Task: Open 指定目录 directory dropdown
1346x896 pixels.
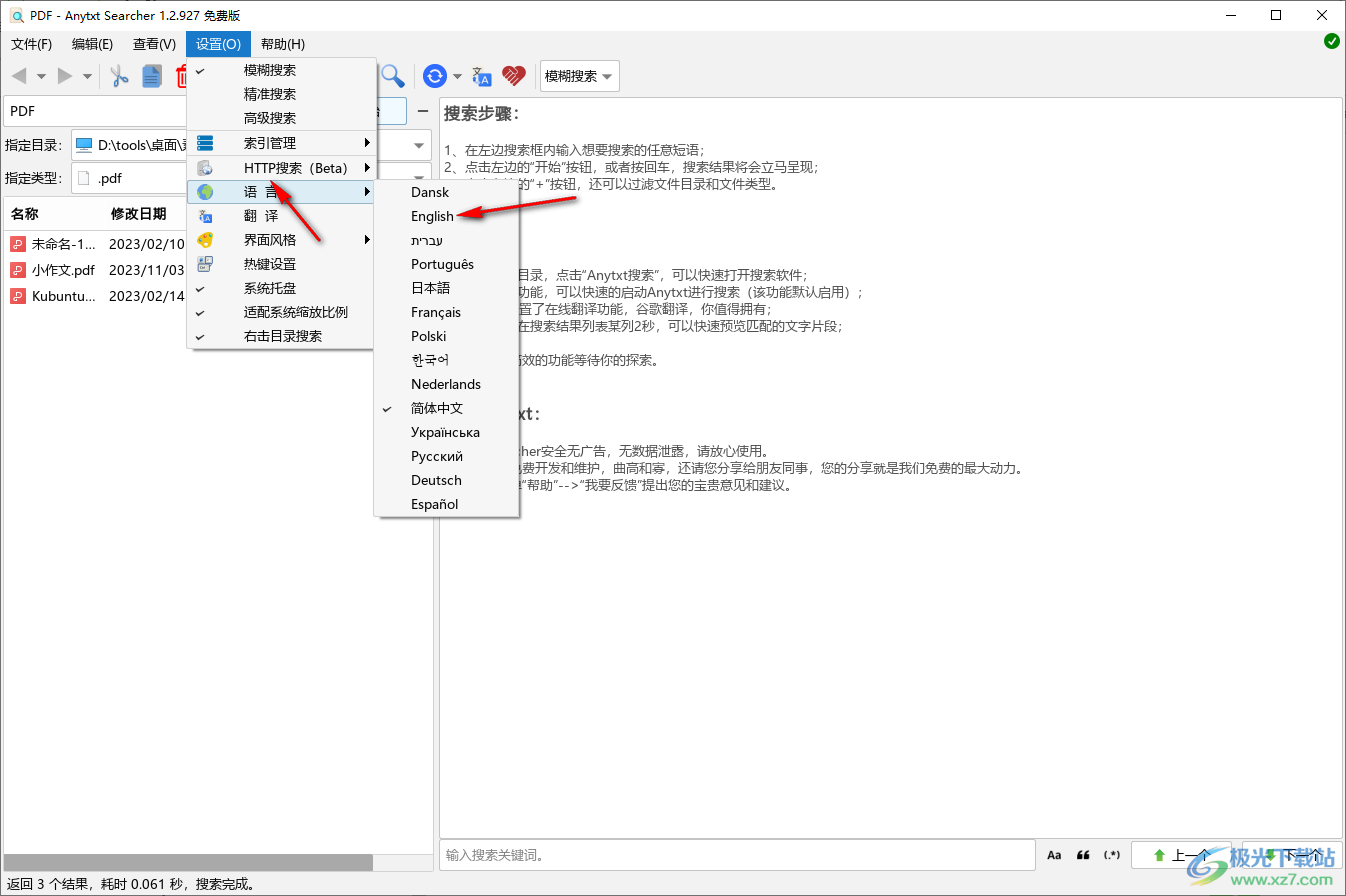Action: (x=419, y=145)
